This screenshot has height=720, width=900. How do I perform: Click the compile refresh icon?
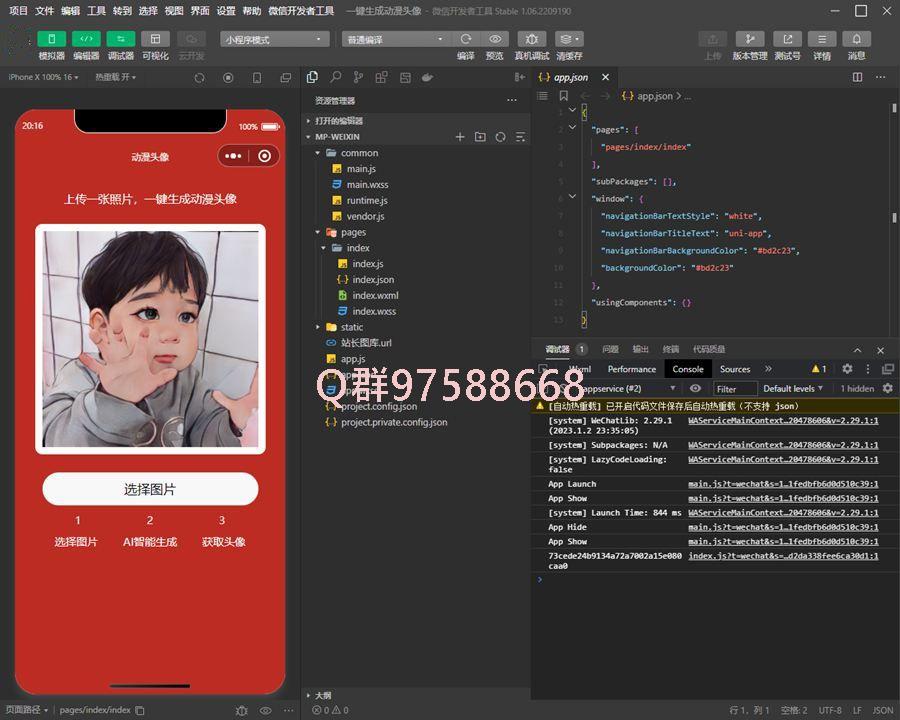click(465, 39)
